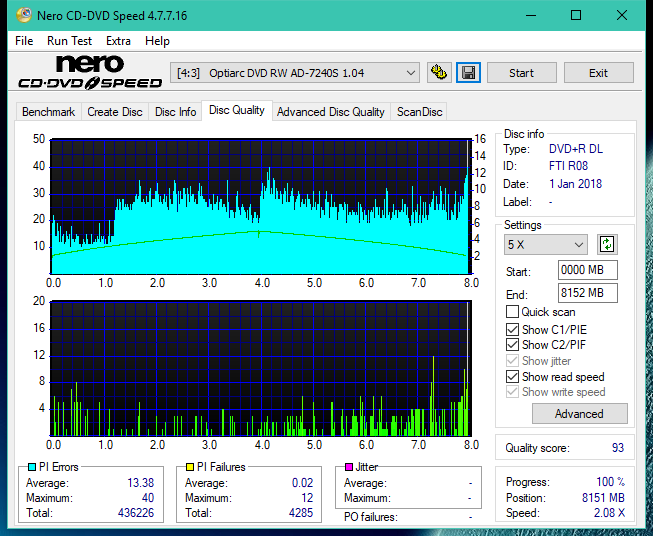Click the save floppy disk icon
Screen dimensions: 653x536
[468, 73]
